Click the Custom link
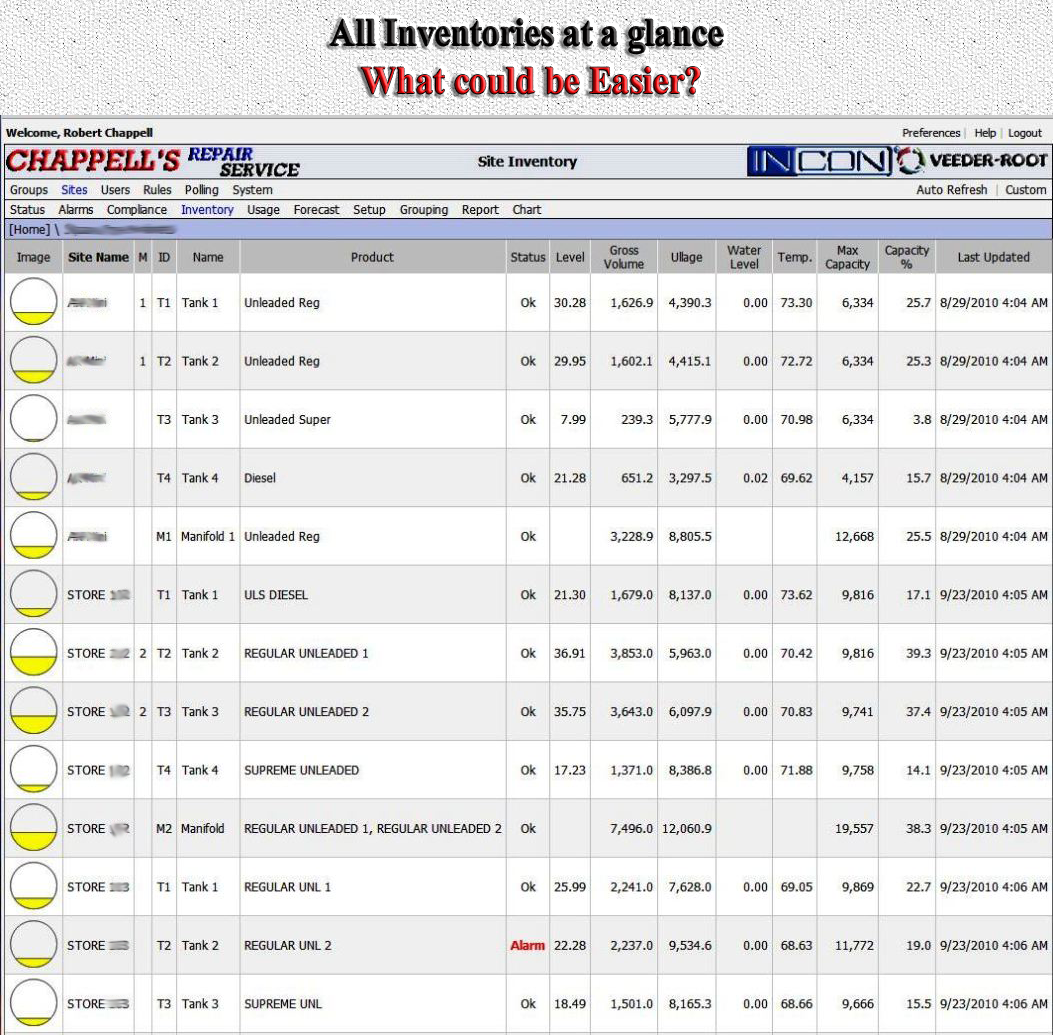The width and height of the screenshot is (1053, 1035). point(1026,190)
